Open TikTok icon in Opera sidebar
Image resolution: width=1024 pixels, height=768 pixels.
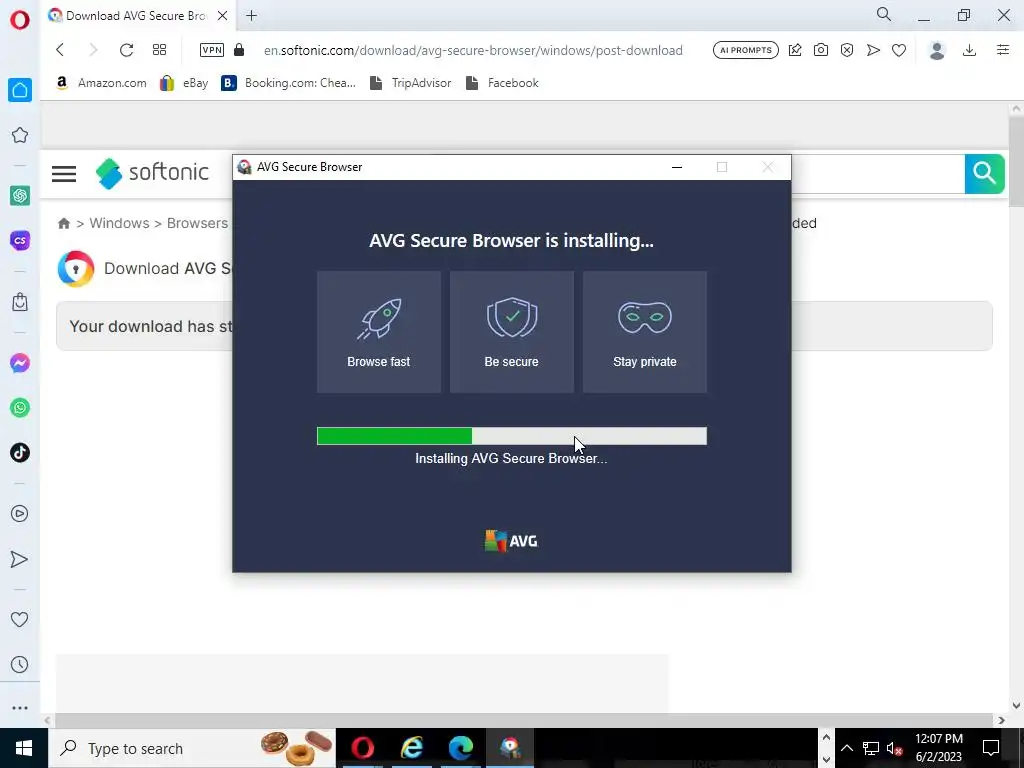tap(20, 453)
